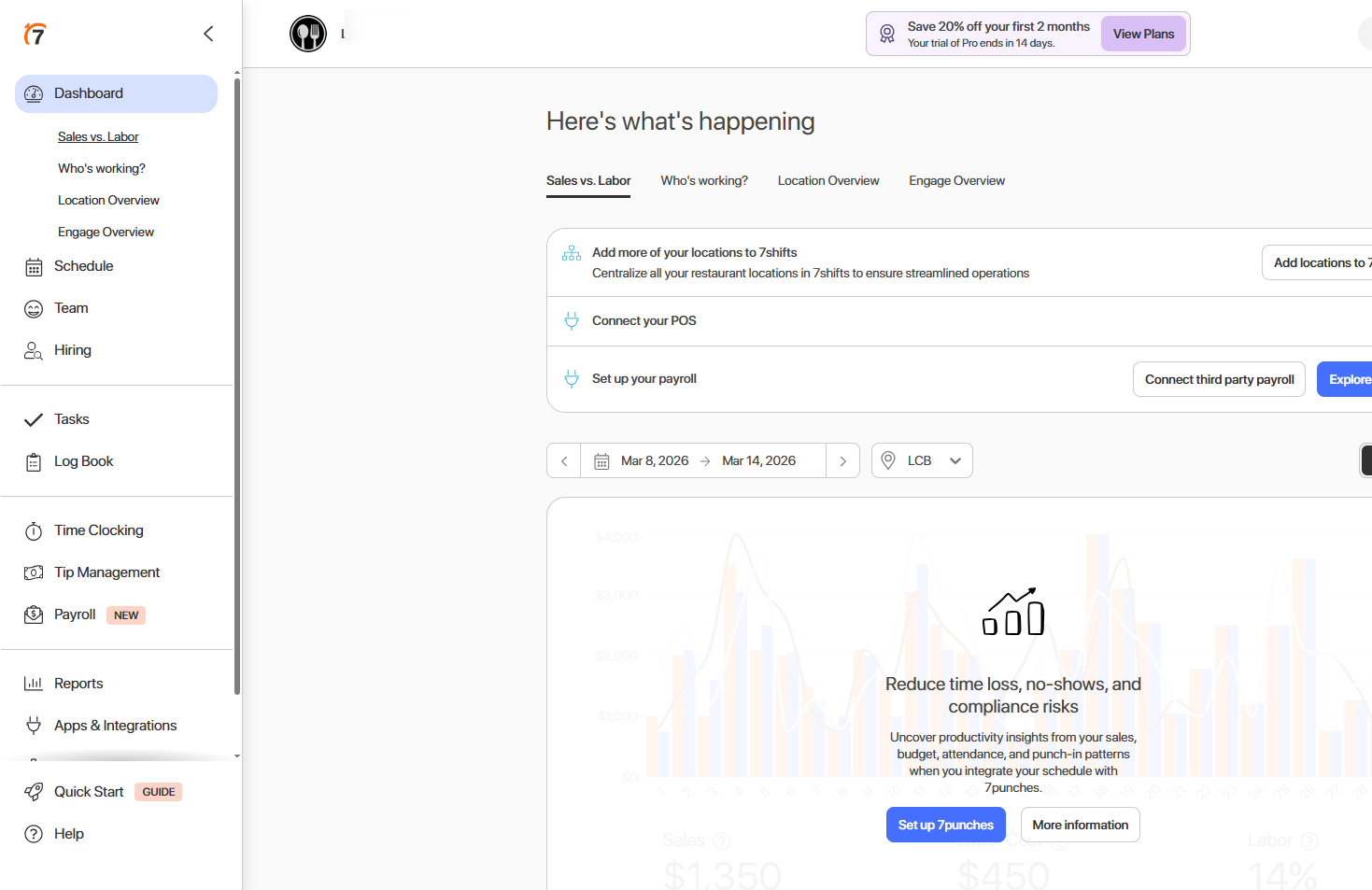Open Hiring in the sidebar
1372x890 pixels.
coord(72,350)
